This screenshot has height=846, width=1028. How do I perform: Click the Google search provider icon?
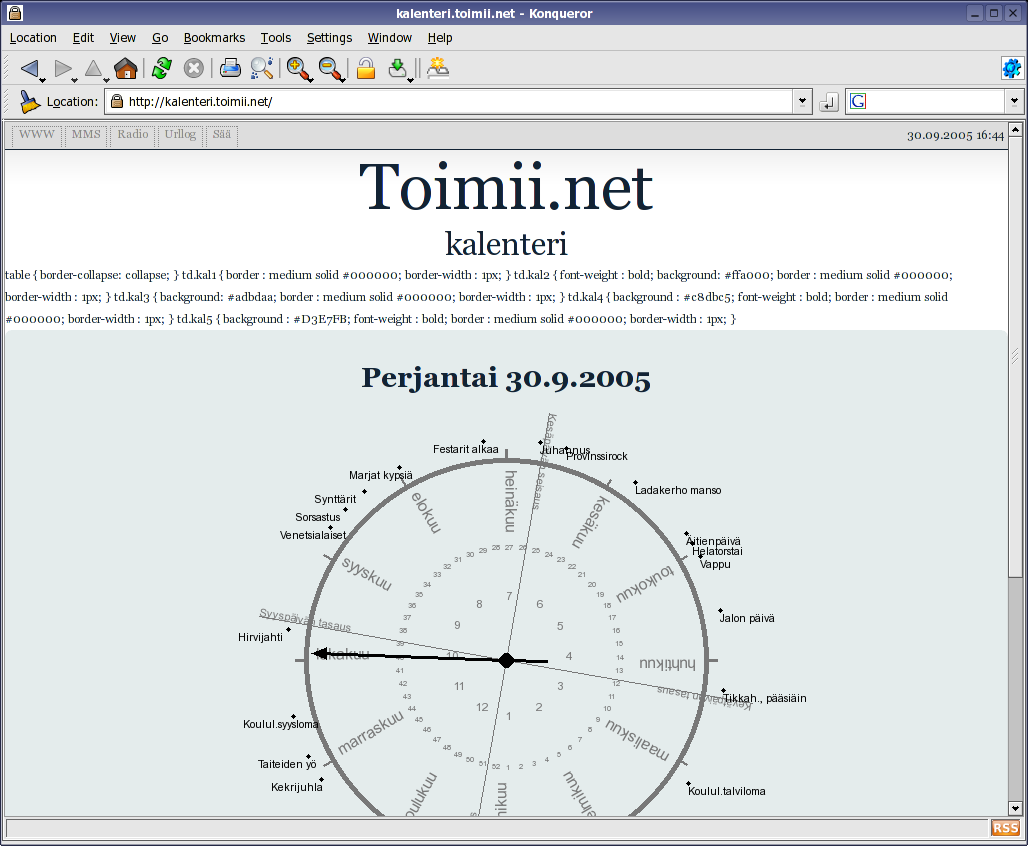(x=858, y=101)
